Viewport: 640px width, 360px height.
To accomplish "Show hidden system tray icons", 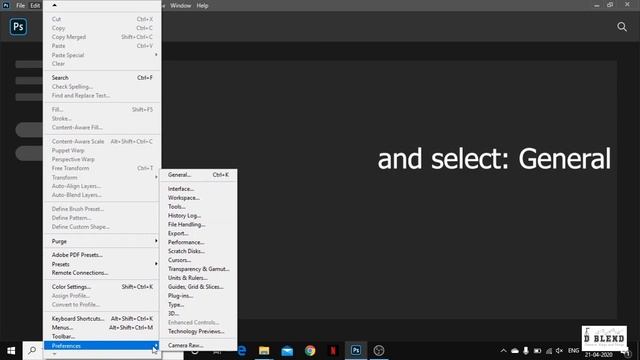I will pyautogui.click(x=503, y=351).
